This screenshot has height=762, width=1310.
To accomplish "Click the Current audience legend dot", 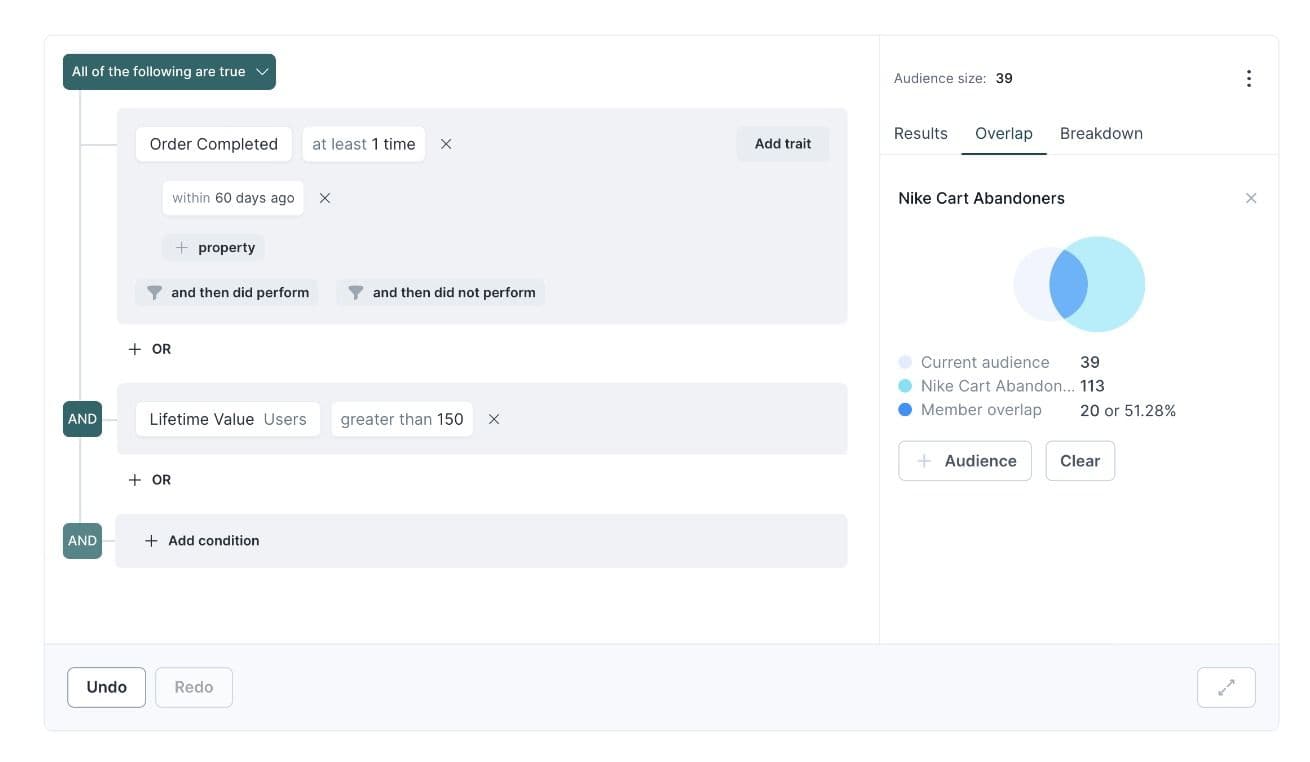I will click(x=905, y=362).
